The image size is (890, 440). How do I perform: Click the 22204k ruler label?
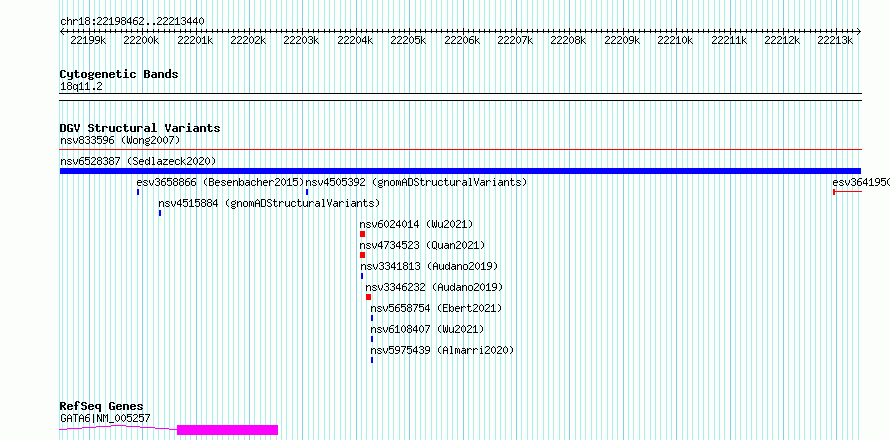(355, 40)
